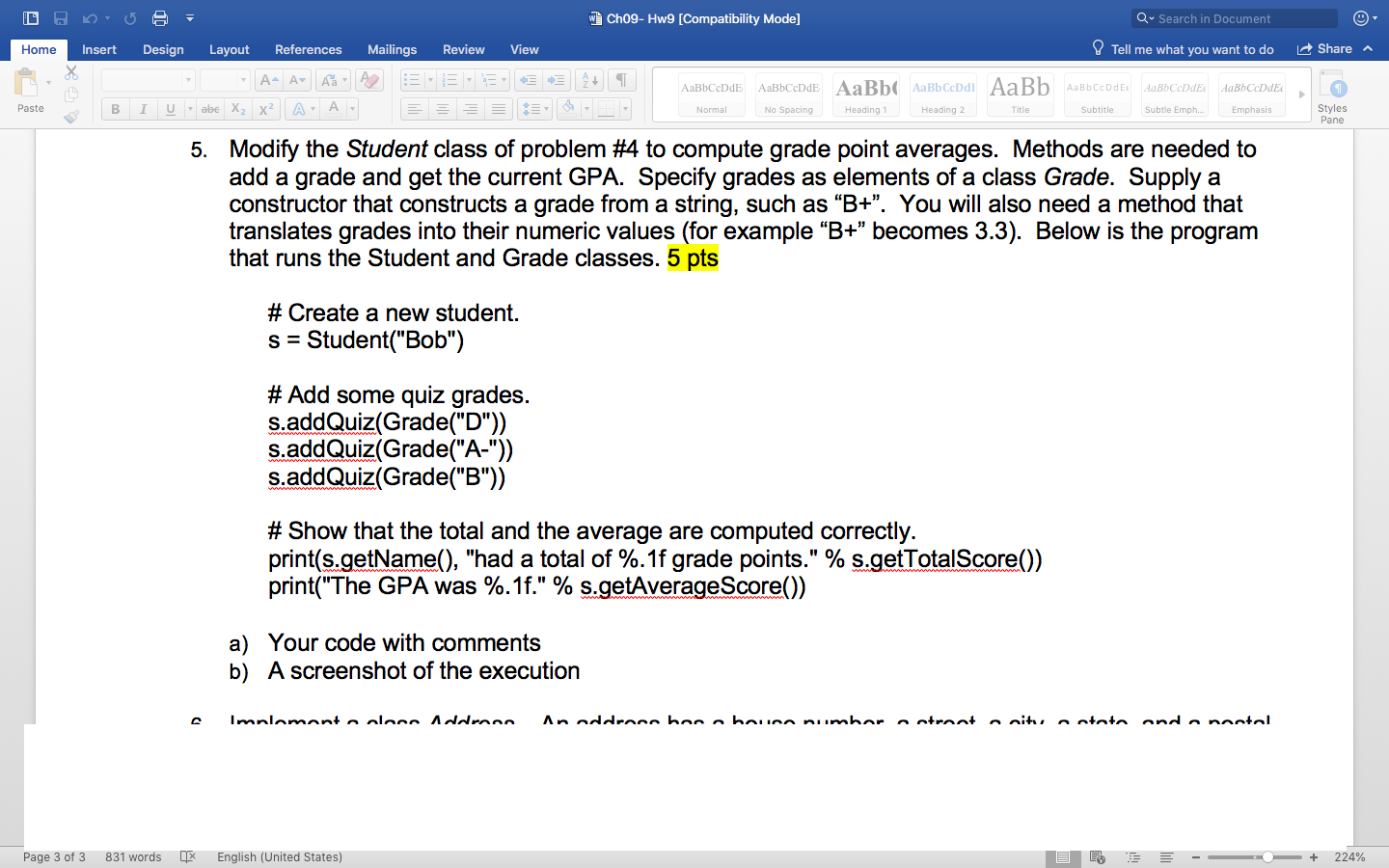Apply the Heading 1 style

coord(865,94)
